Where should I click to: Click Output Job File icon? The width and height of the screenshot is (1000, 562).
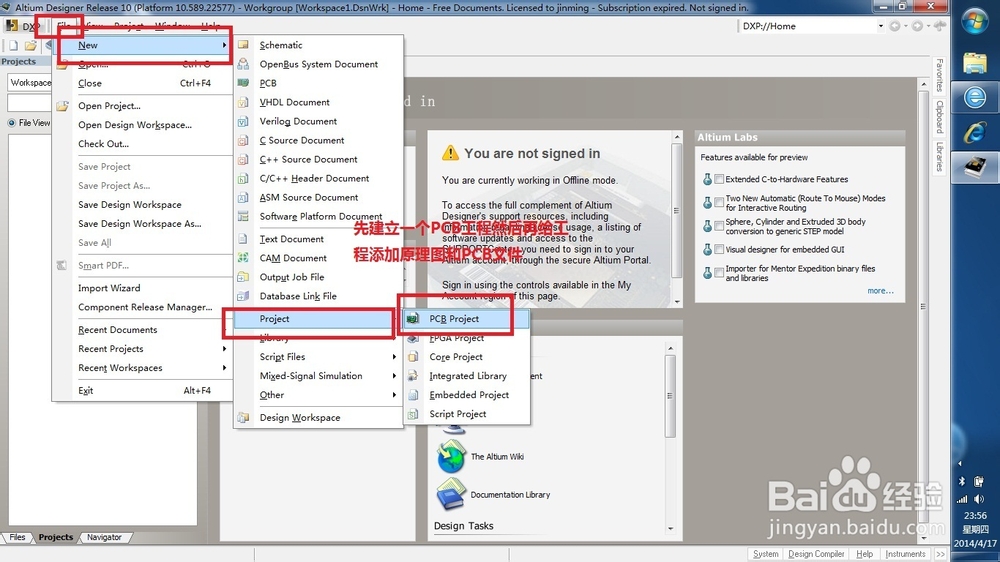(x=243, y=277)
